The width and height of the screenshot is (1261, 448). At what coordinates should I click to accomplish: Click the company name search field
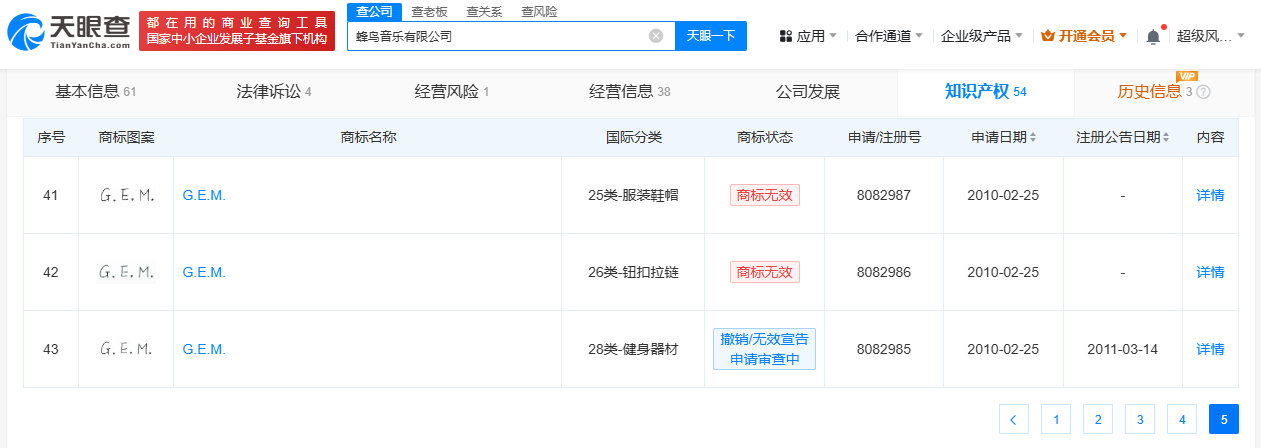[x=497, y=36]
